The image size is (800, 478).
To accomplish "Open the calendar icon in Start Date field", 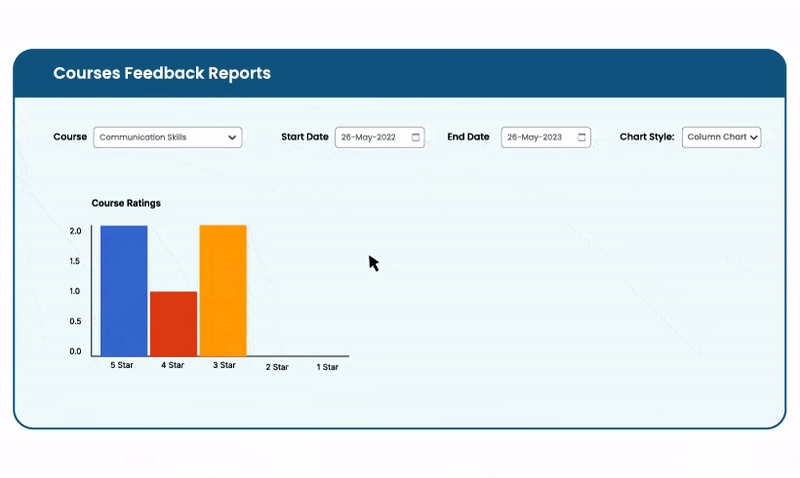I will [x=416, y=137].
